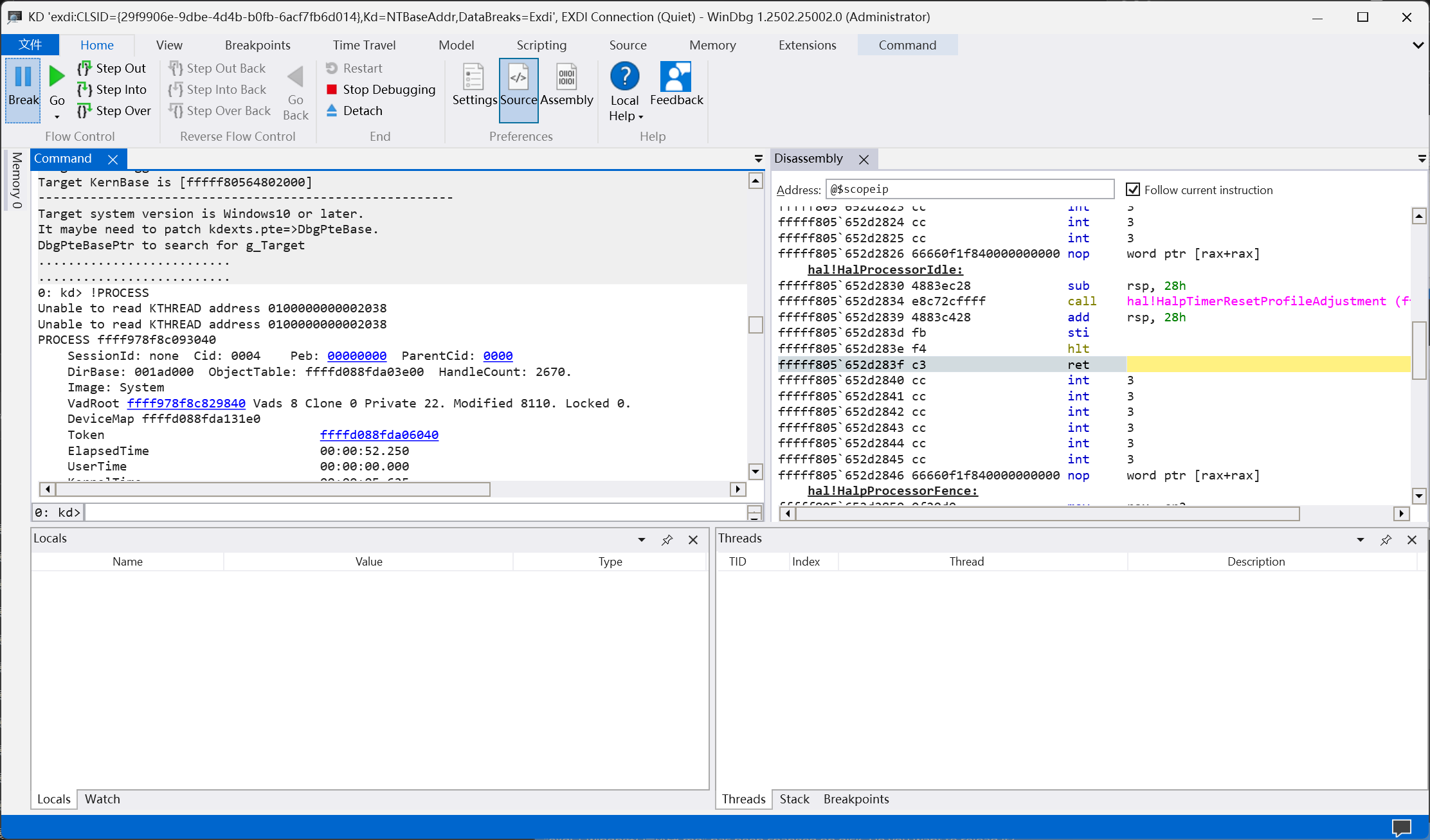Switch to the Watch tab
The width and height of the screenshot is (1430, 840).
click(102, 799)
